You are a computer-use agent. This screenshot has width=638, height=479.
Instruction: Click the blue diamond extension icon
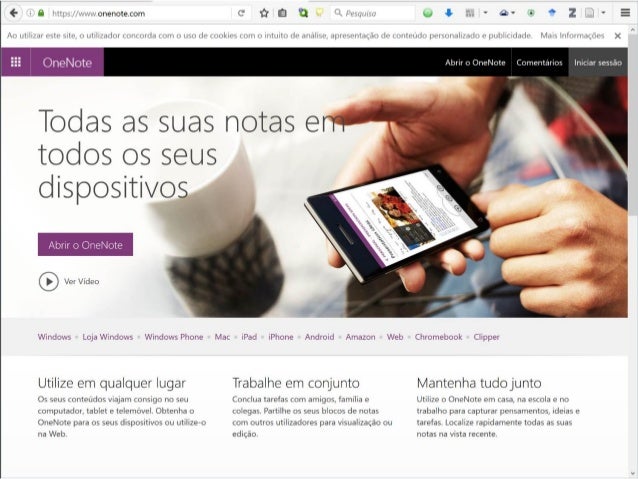(x=552, y=13)
